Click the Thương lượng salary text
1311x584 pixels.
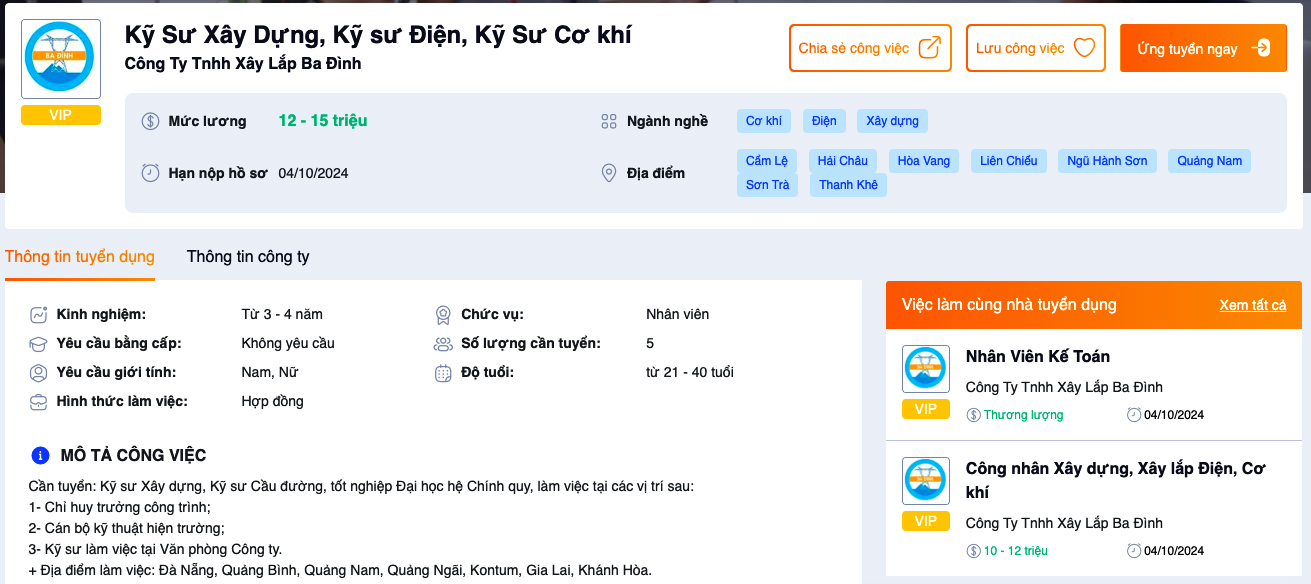point(1023,415)
